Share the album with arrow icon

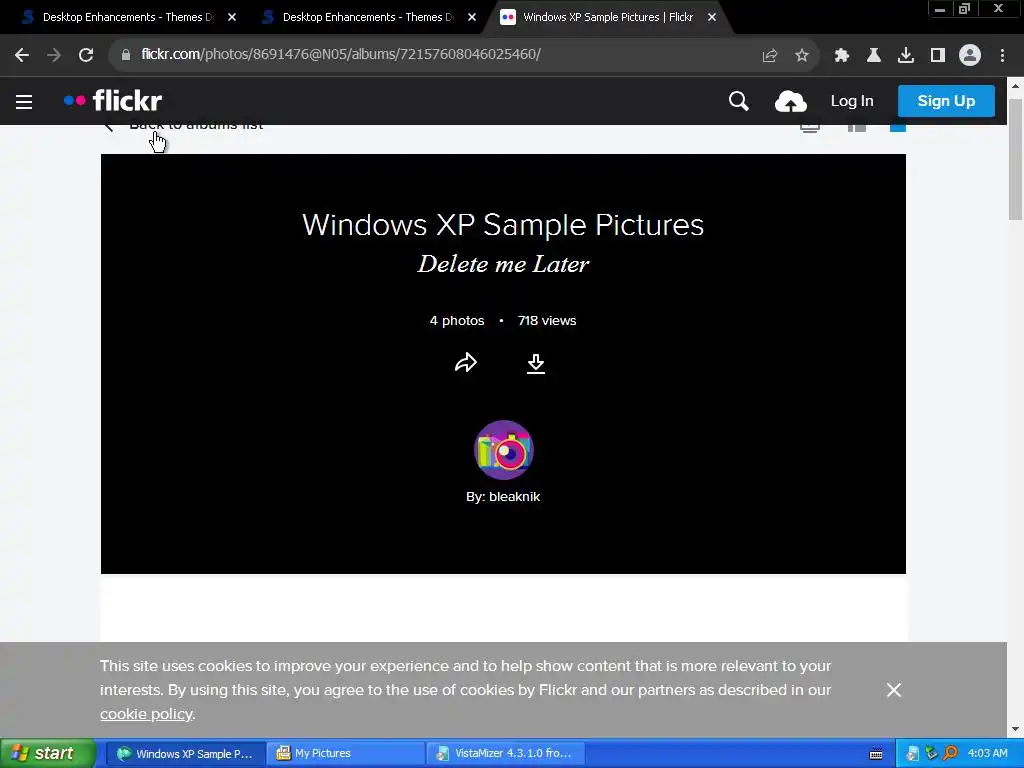coord(466,362)
